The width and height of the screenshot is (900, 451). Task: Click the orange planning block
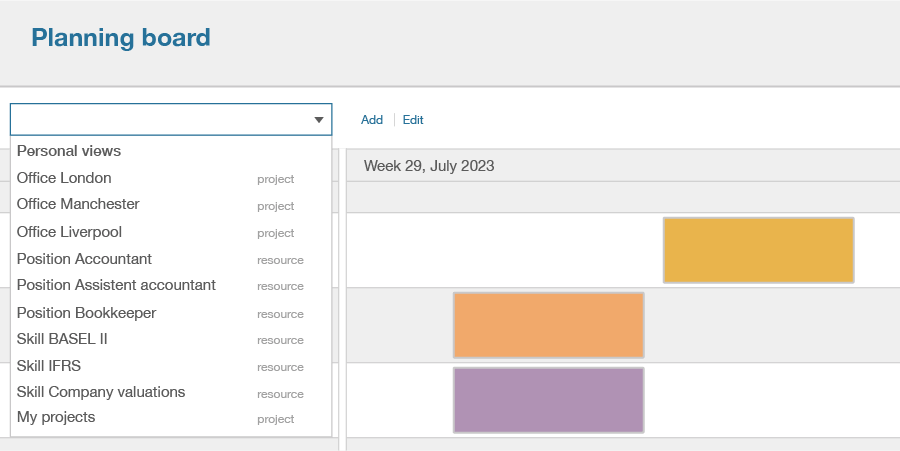coord(549,325)
